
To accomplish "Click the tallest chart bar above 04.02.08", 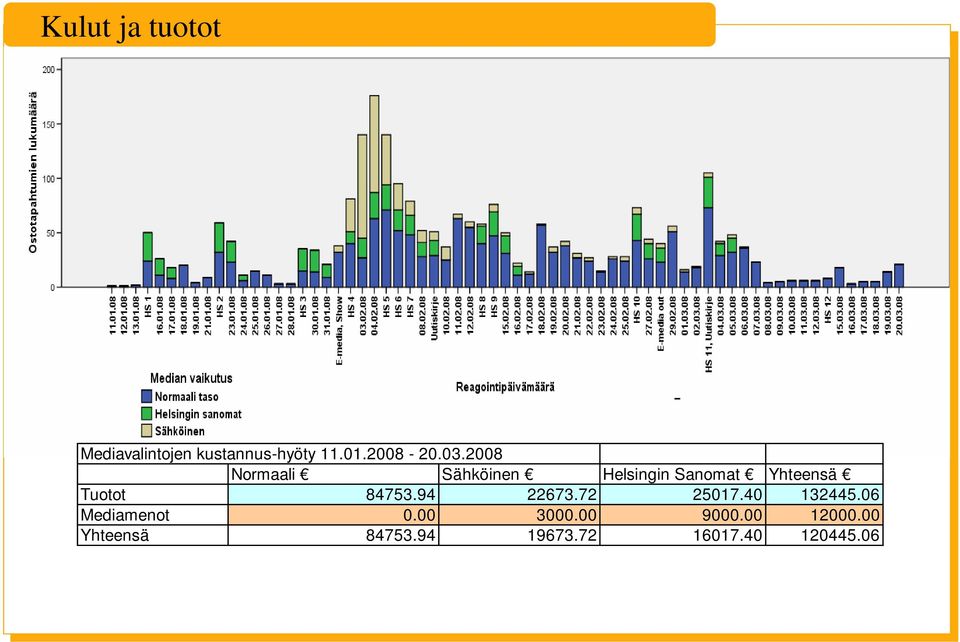I will tap(374, 191).
